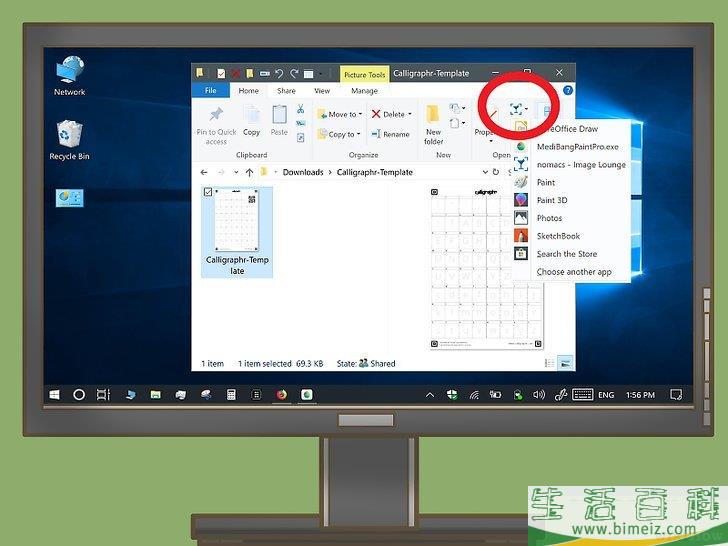Viewport: 728px width, 546px height.
Task: Select Photos in the Open with list
Action: click(x=572, y=218)
